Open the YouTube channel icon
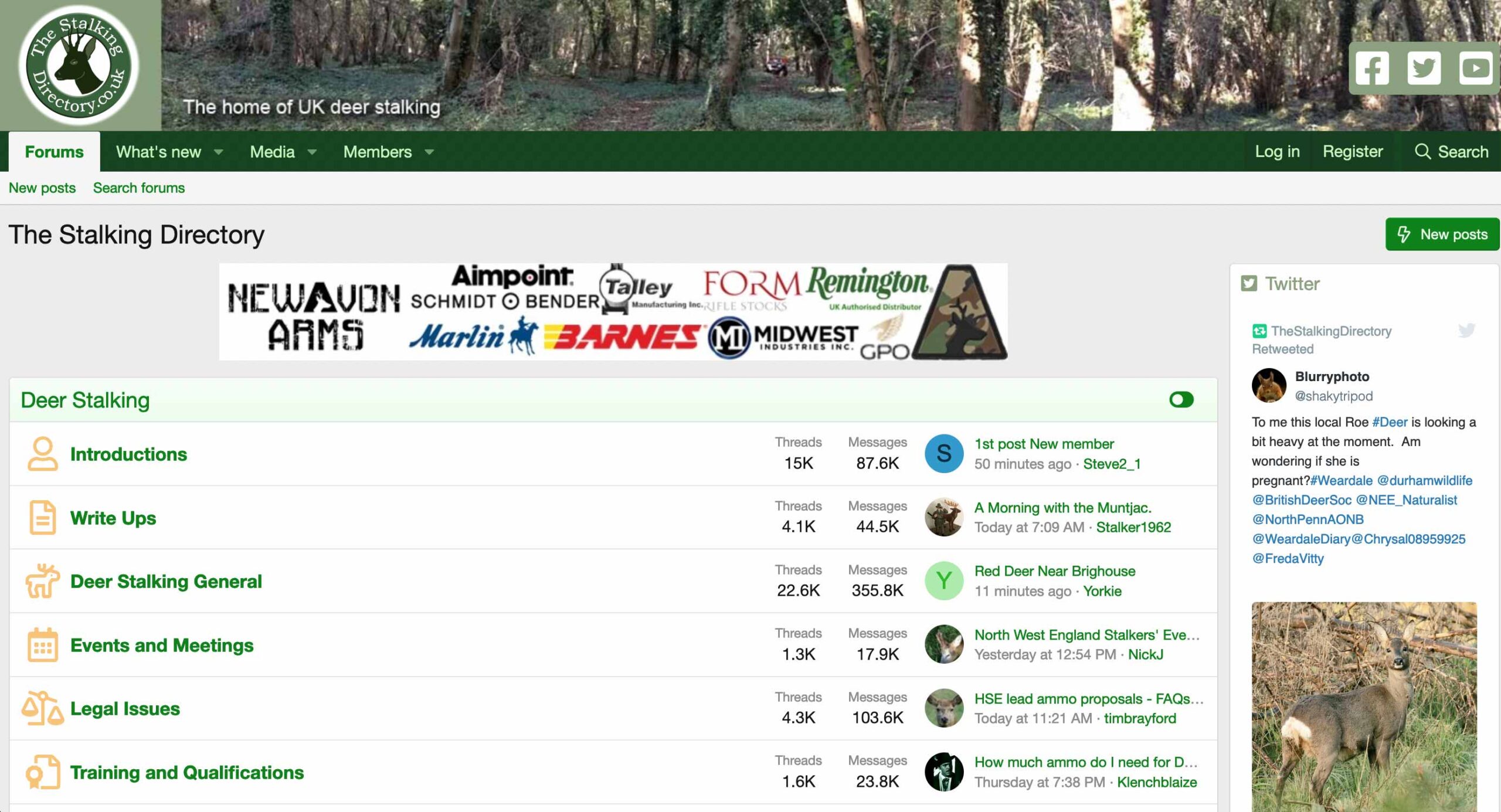1501x812 pixels. [x=1475, y=69]
